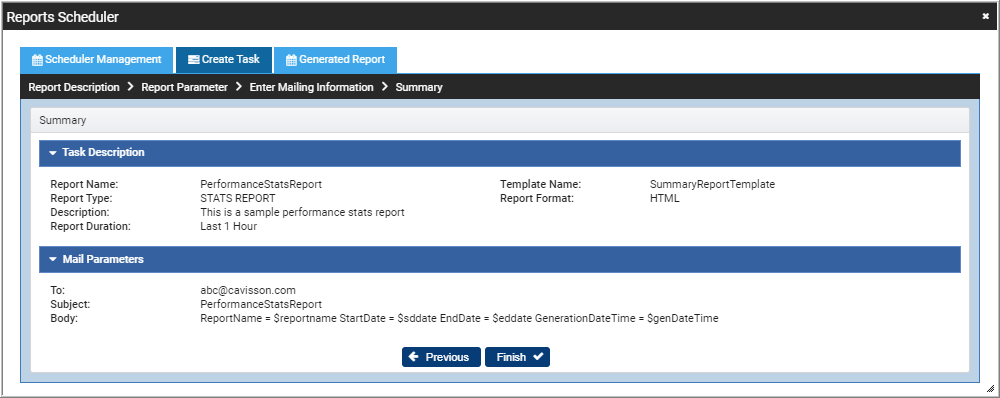Image resolution: width=1000 pixels, height=398 pixels.
Task: Click the mail Body text value
Action: pos(459,318)
